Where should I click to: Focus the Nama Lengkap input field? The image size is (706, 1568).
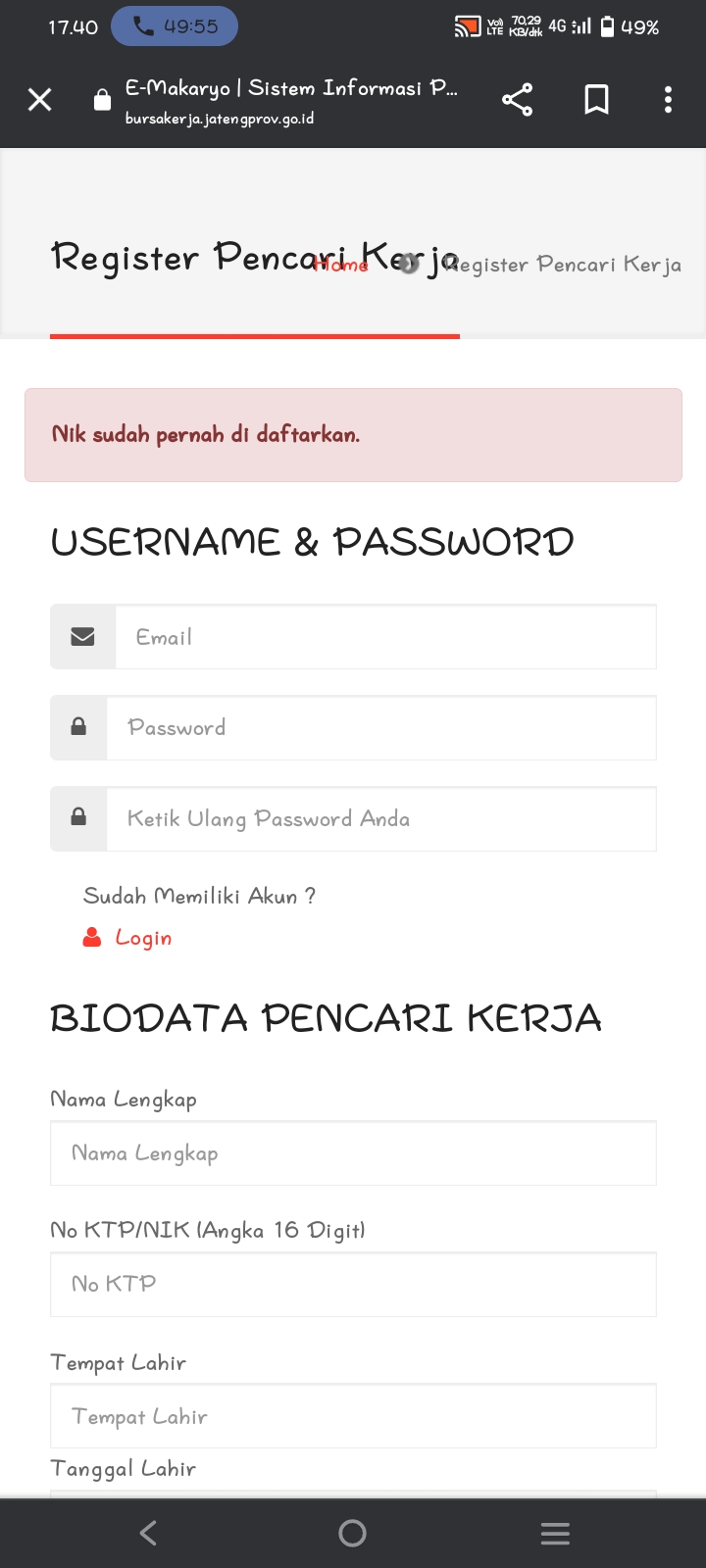pos(353,1153)
